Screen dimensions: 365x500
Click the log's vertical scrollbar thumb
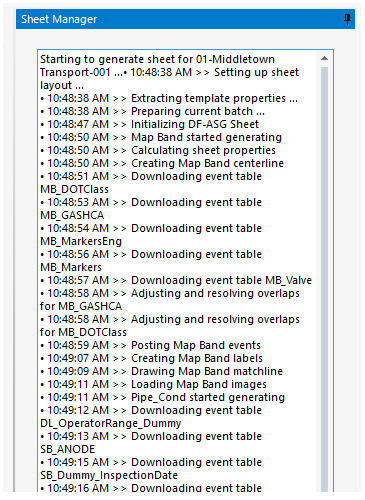pos(324,279)
